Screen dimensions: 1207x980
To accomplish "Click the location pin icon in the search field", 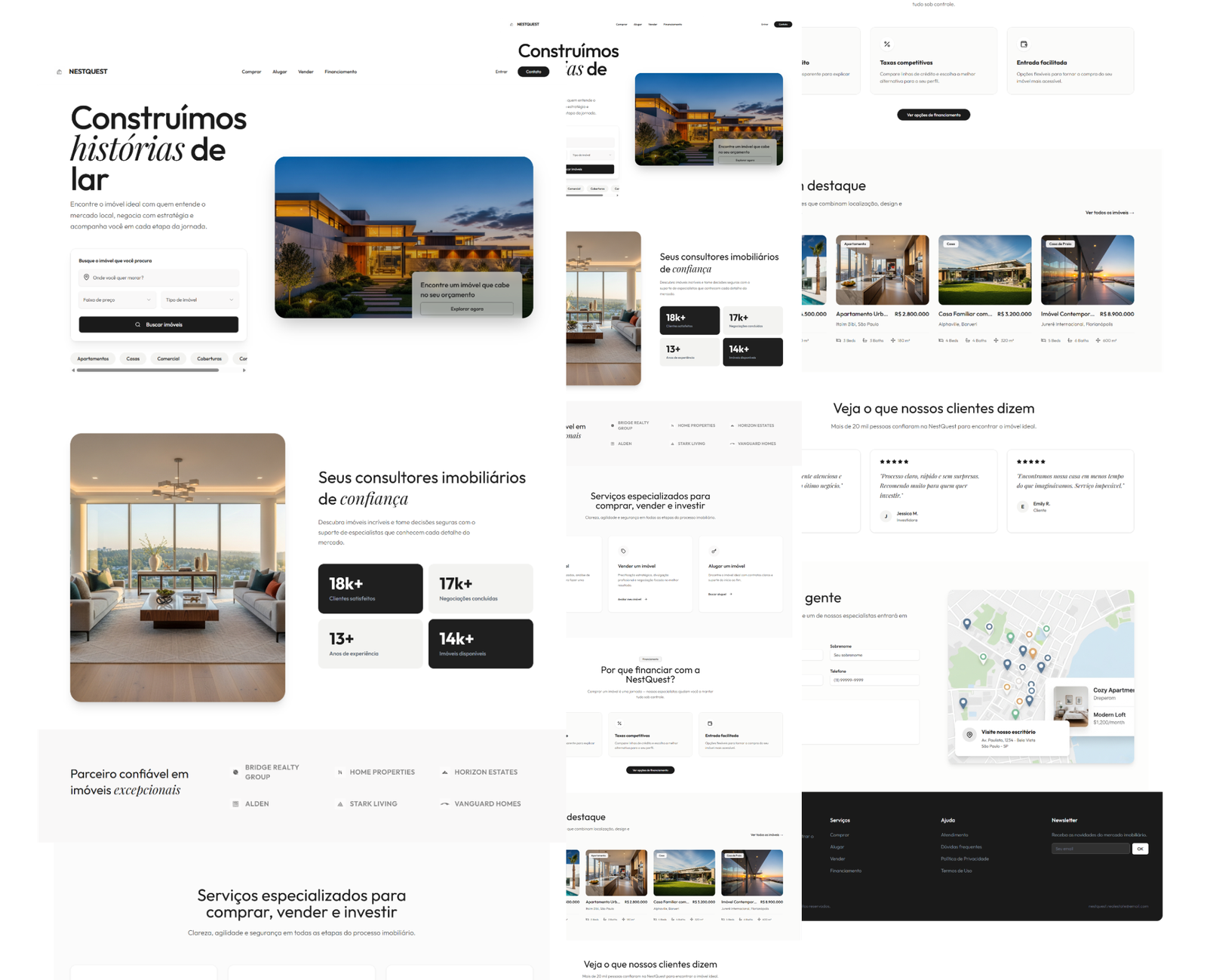I will pos(87,278).
